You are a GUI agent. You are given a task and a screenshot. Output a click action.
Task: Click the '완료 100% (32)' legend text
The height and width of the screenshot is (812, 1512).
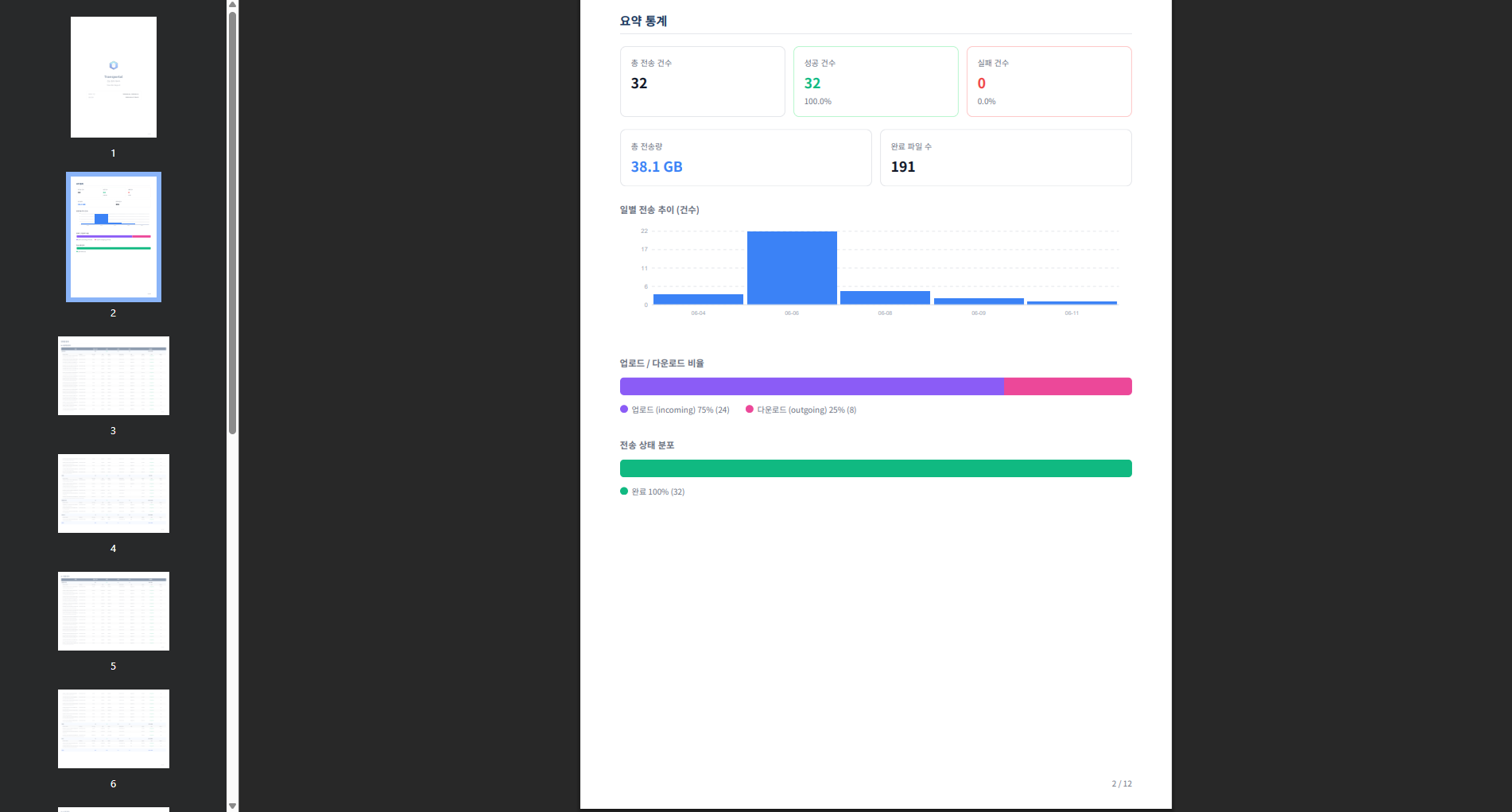(657, 492)
